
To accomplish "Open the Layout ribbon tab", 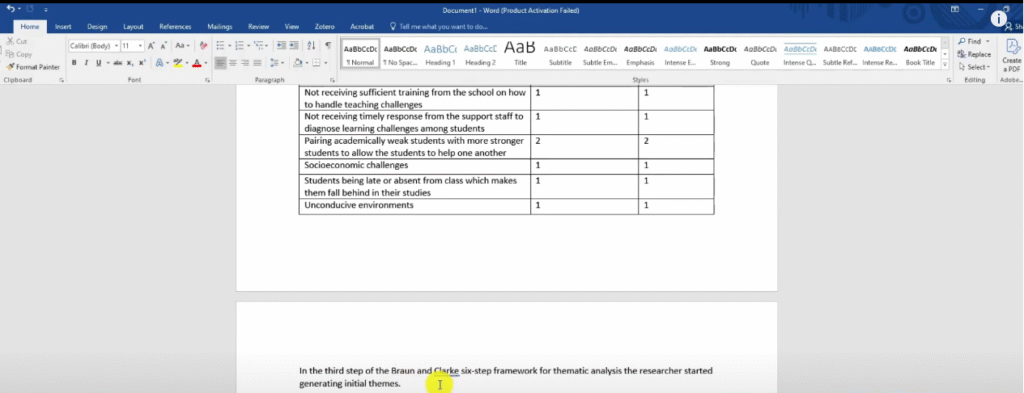I will click(133, 27).
